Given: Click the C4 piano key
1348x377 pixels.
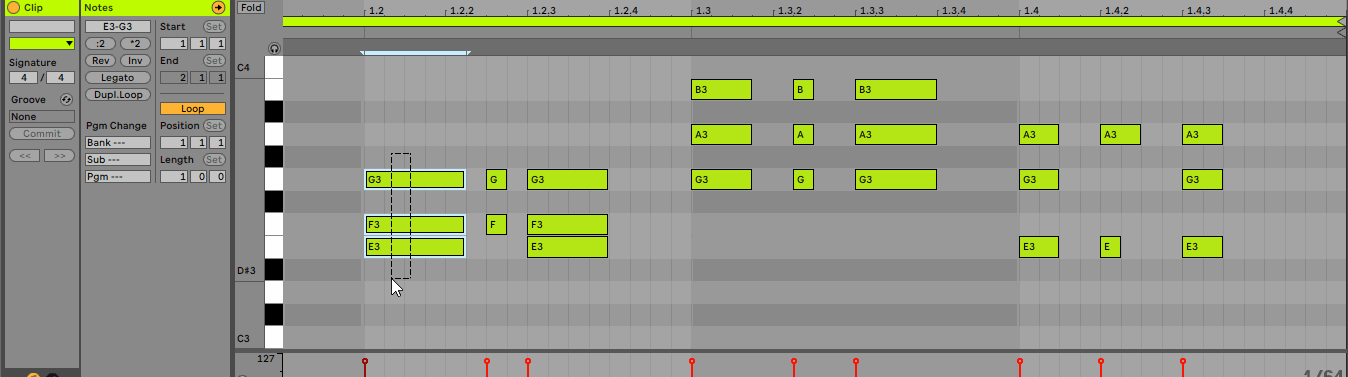Looking at the screenshot, I should pyautogui.click(x=273, y=67).
